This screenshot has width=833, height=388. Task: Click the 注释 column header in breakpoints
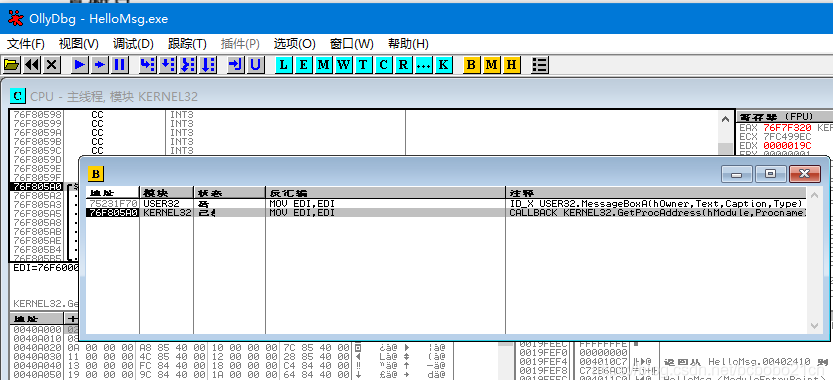coord(656,192)
